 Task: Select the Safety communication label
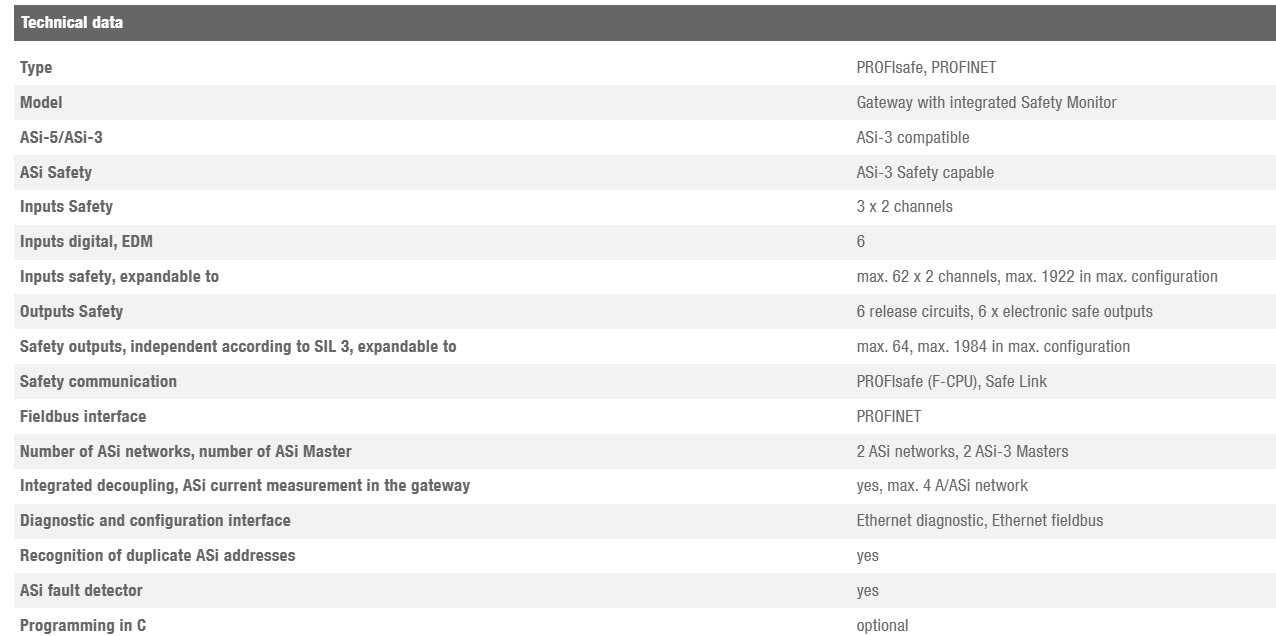click(x=98, y=382)
